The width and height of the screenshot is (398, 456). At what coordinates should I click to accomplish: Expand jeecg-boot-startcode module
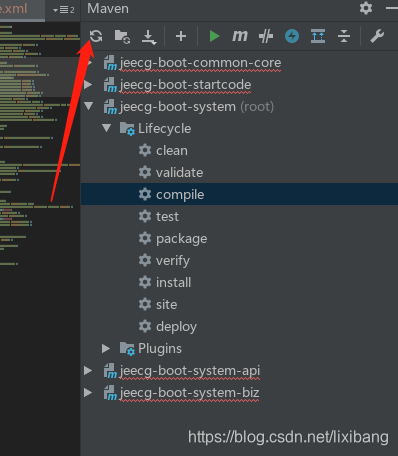[88, 84]
